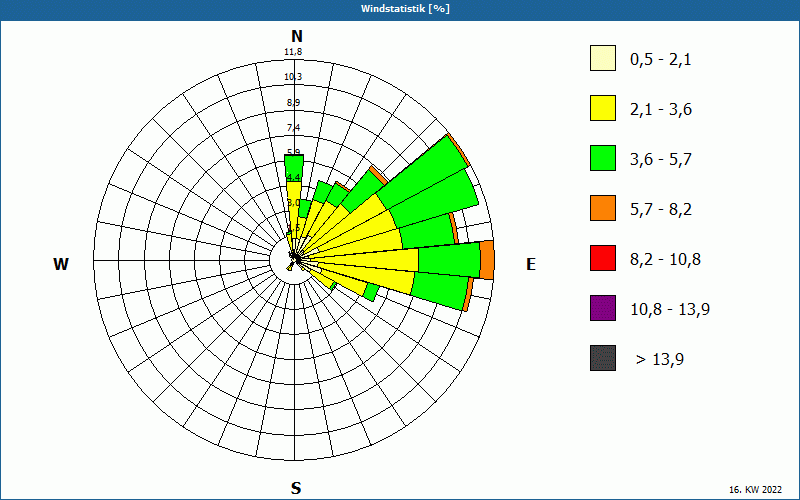The height and width of the screenshot is (500, 800).
Task: Click the purple 10,8 - 13,9 legend swatch
Action: [x=603, y=308]
